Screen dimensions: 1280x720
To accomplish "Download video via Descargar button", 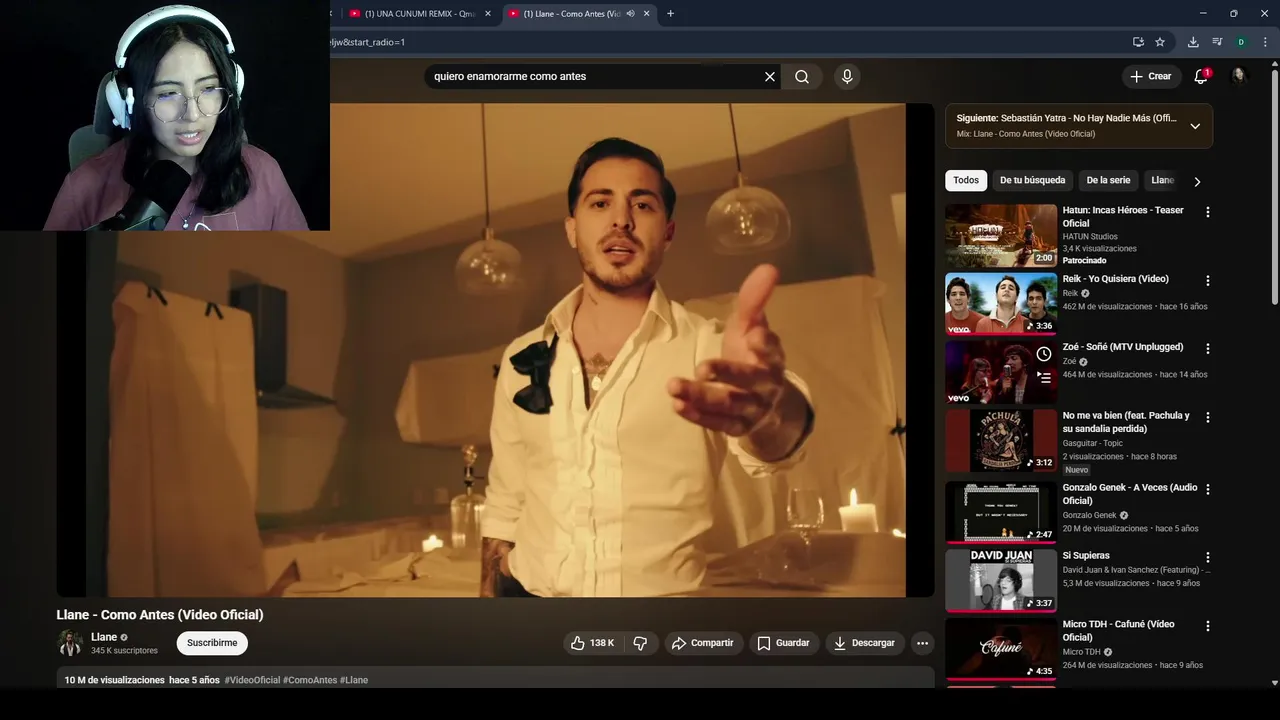I will click(865, 643).
